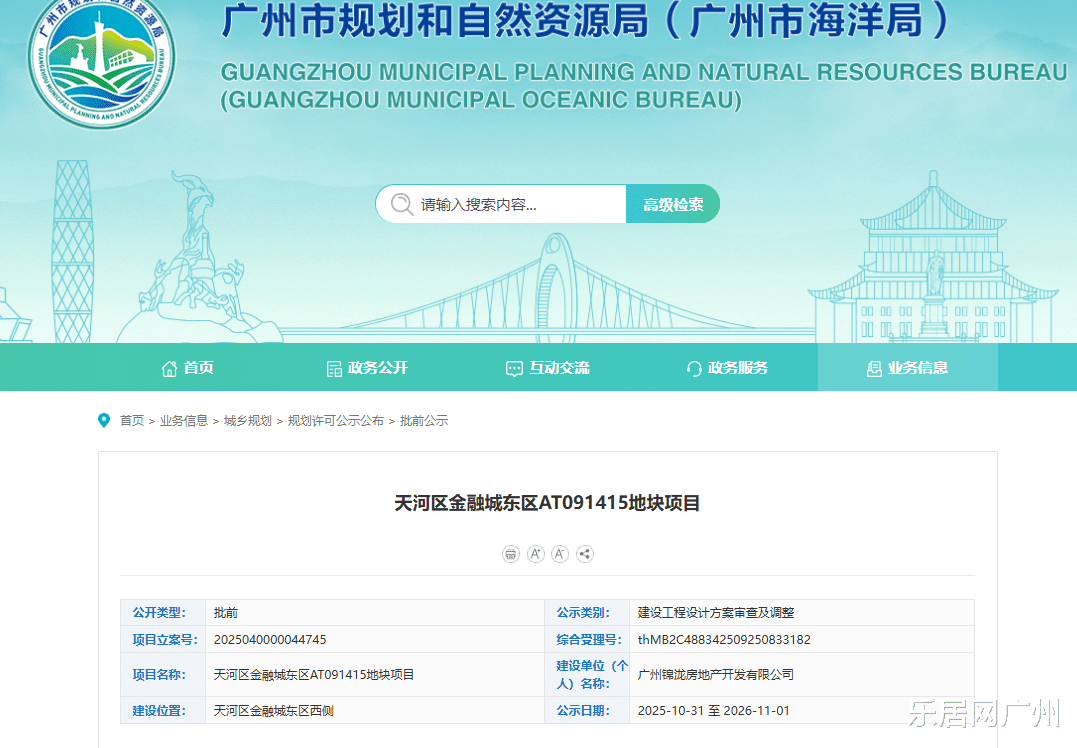This screenshot has height=748, width=1077.
Task: Open 批前公示 breadcrumb link
Action: click(424, 421)
